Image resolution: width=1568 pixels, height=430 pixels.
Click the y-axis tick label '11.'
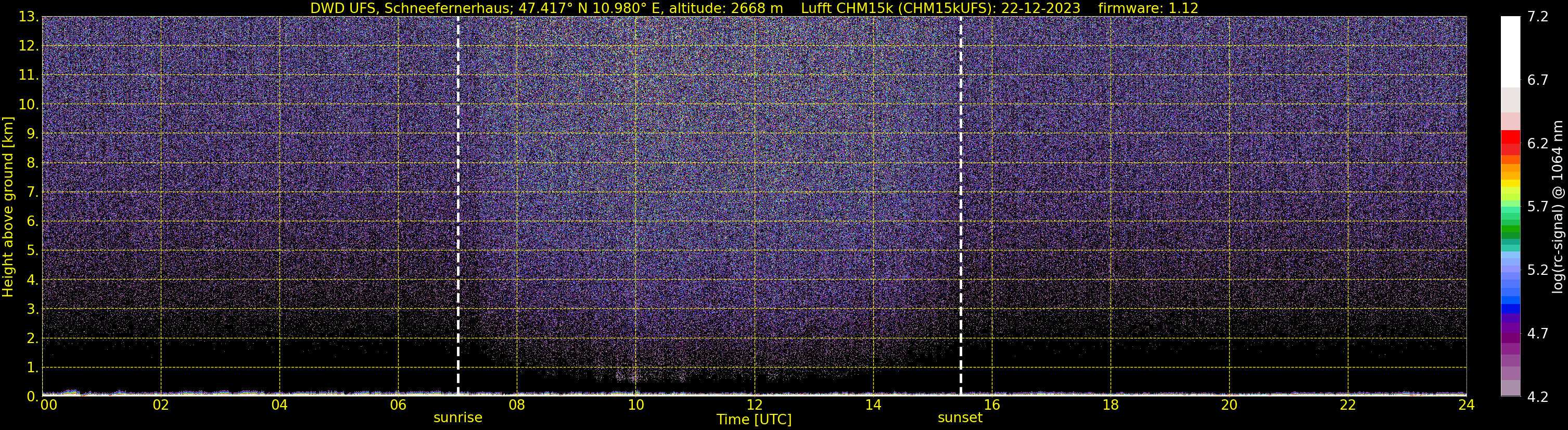click(x=29, y=75)
